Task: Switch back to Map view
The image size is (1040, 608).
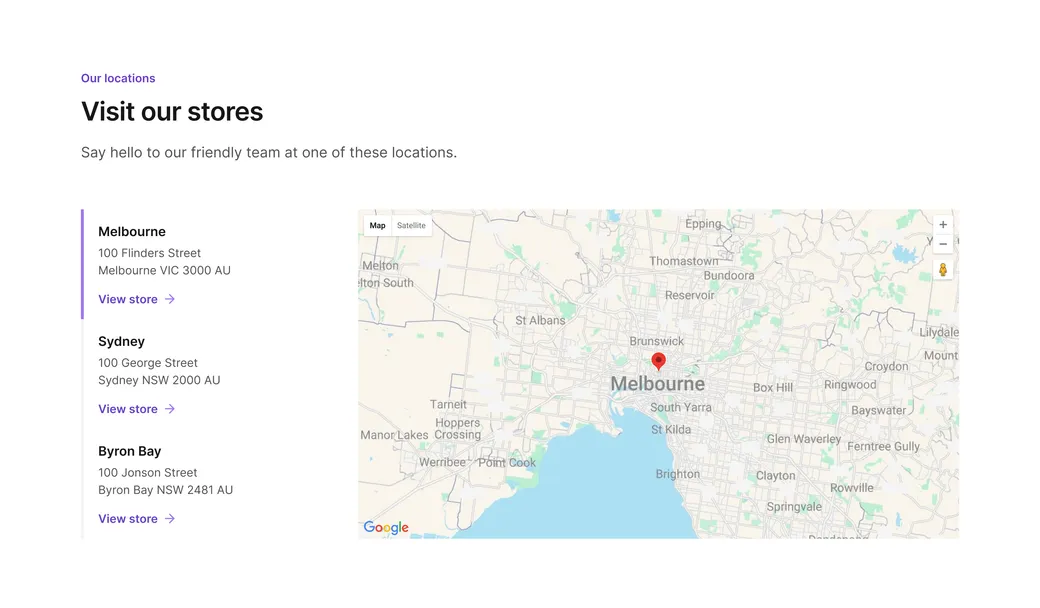Action: coord(377,225)
